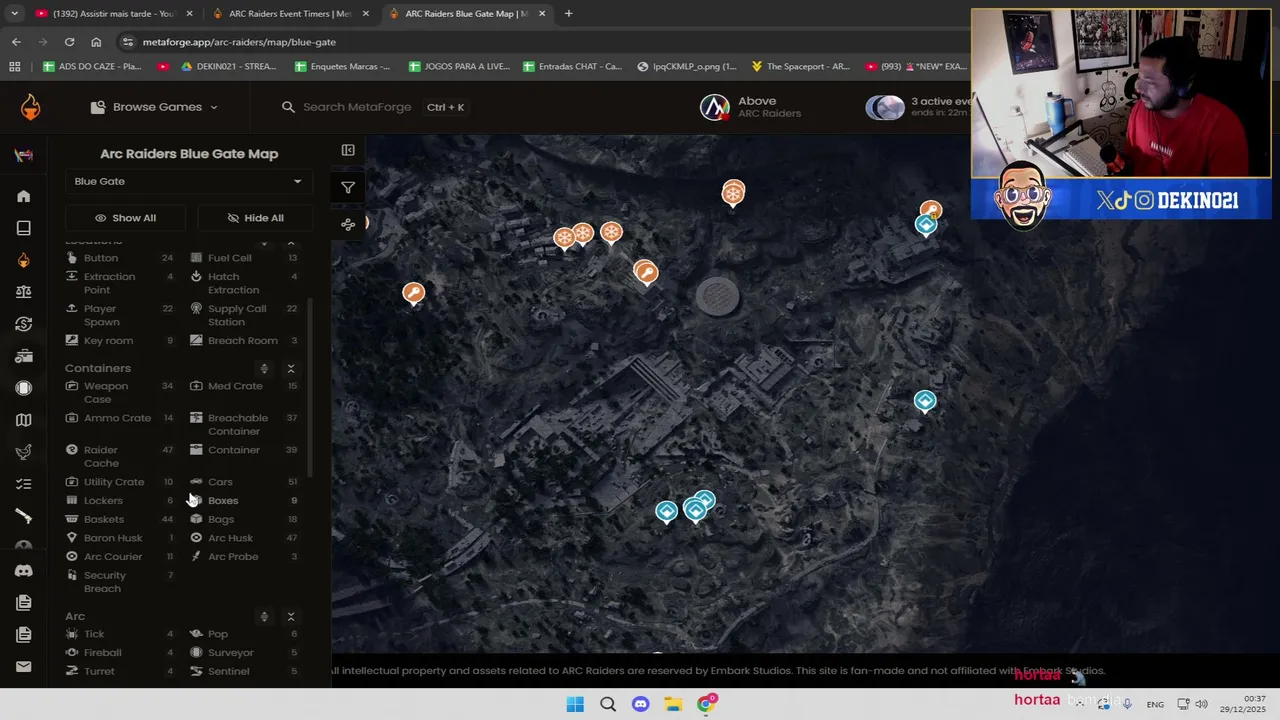Viewport: 1280px width, 720px height.
Task: Click the book icon in left sidebar
Action: [23, 228]
